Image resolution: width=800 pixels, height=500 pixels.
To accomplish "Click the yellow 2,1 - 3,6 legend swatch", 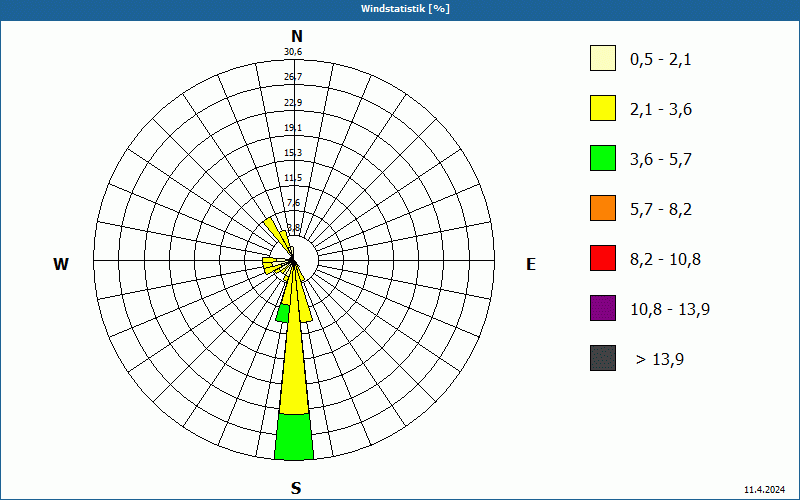I will click(603, 108).
